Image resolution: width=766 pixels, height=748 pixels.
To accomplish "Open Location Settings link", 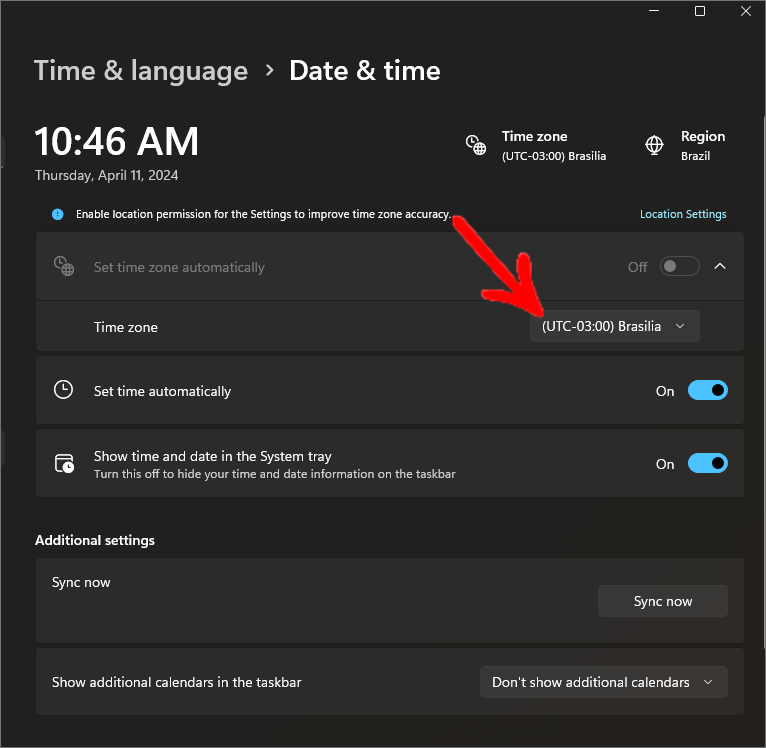I will (682, 214).
